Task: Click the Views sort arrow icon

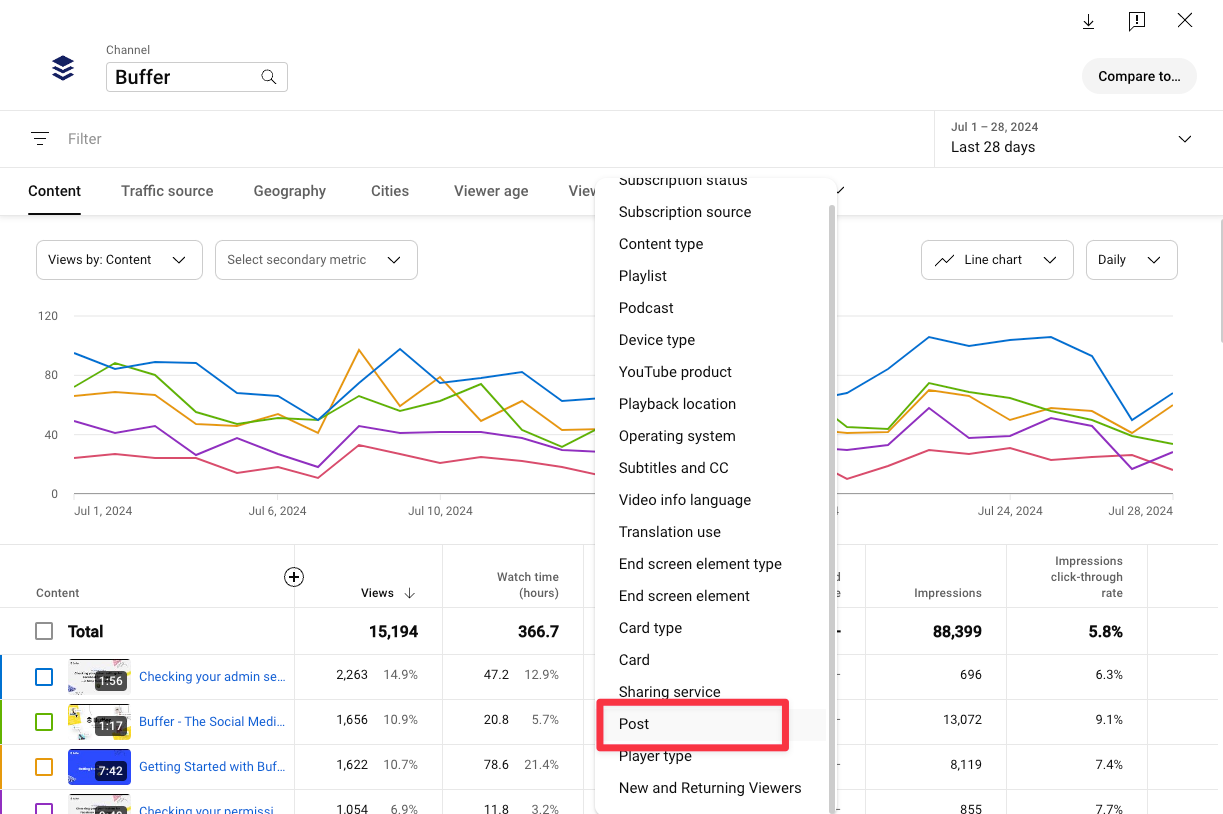Action: pos(410,593)
